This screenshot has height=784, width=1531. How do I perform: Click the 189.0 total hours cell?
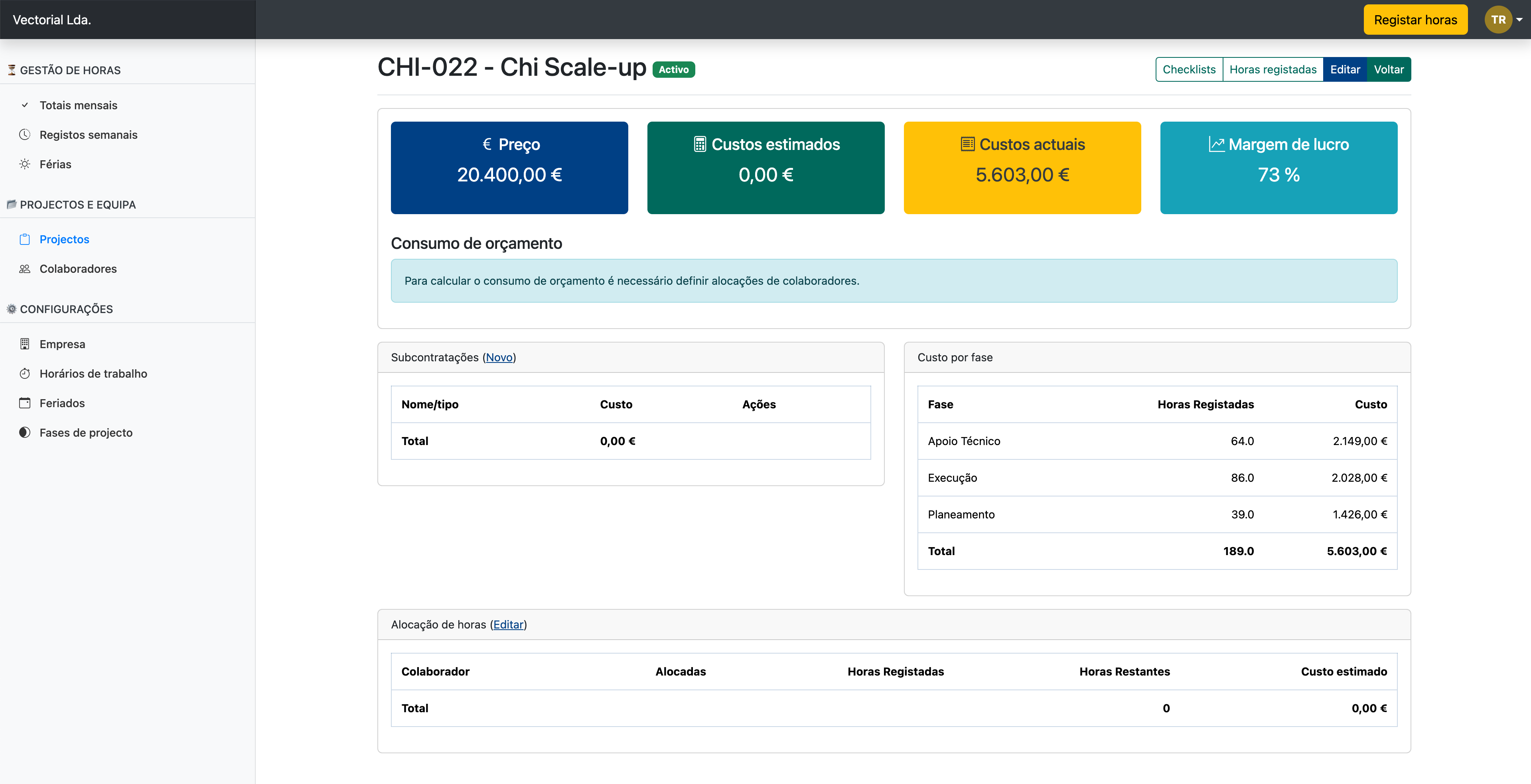click(x=1238, y=551)
